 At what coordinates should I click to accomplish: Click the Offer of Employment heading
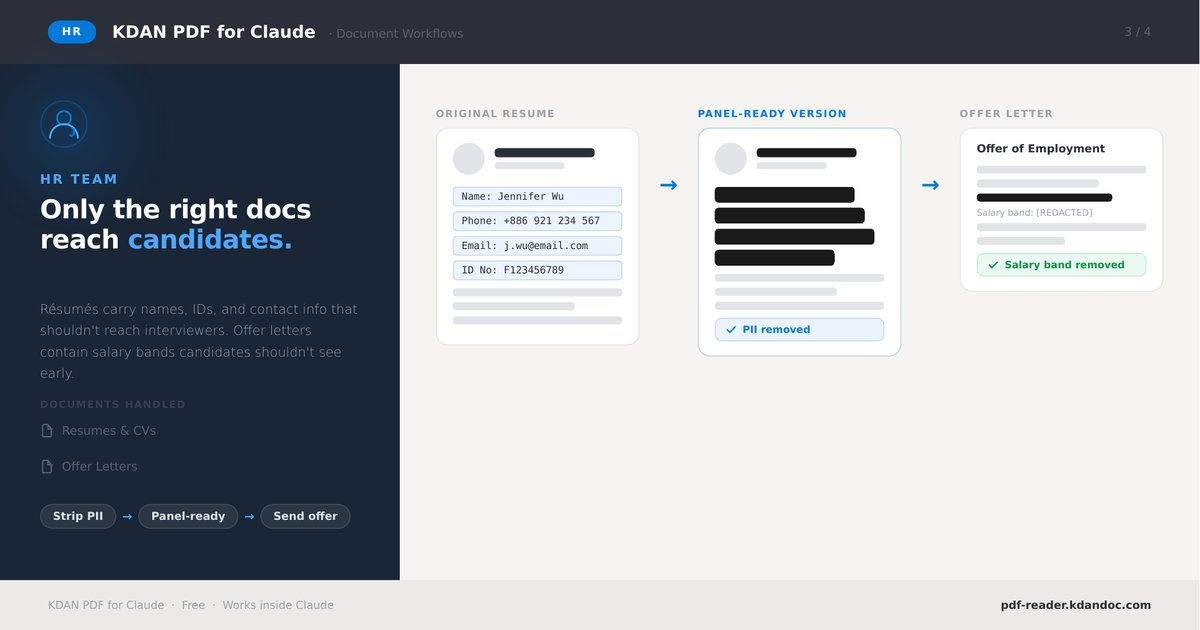coord(1041,149)
